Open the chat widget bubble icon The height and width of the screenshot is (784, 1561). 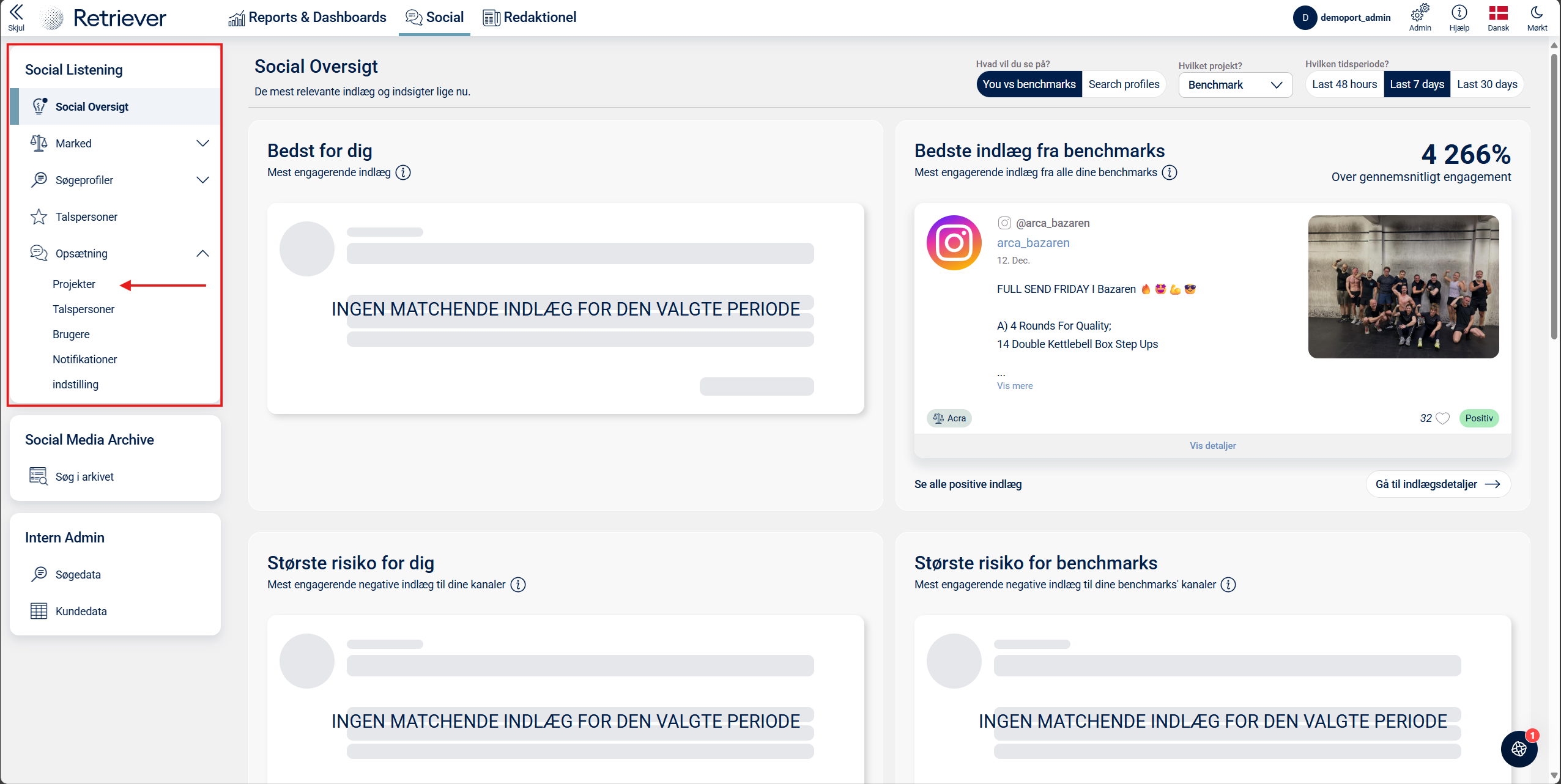click(x=1519, y=749)
